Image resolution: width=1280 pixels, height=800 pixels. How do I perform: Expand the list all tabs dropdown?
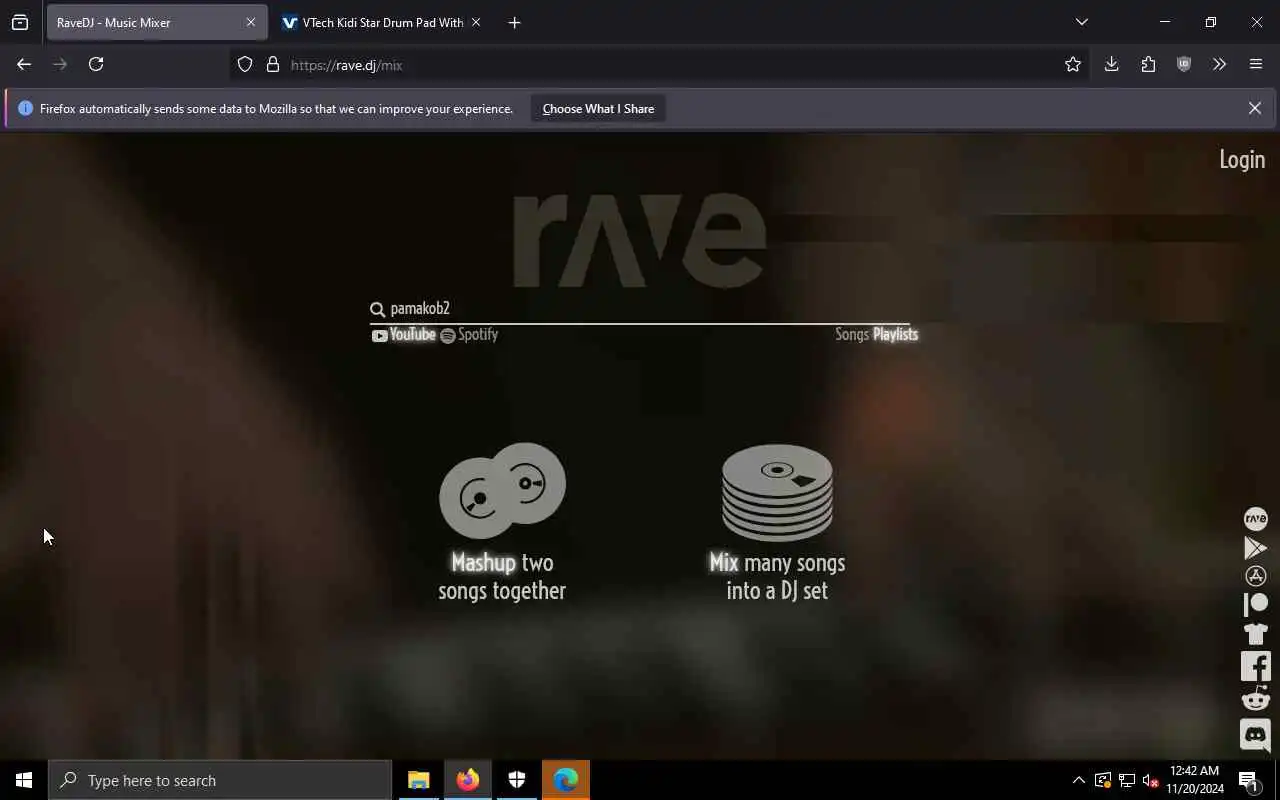(1081, 22)
